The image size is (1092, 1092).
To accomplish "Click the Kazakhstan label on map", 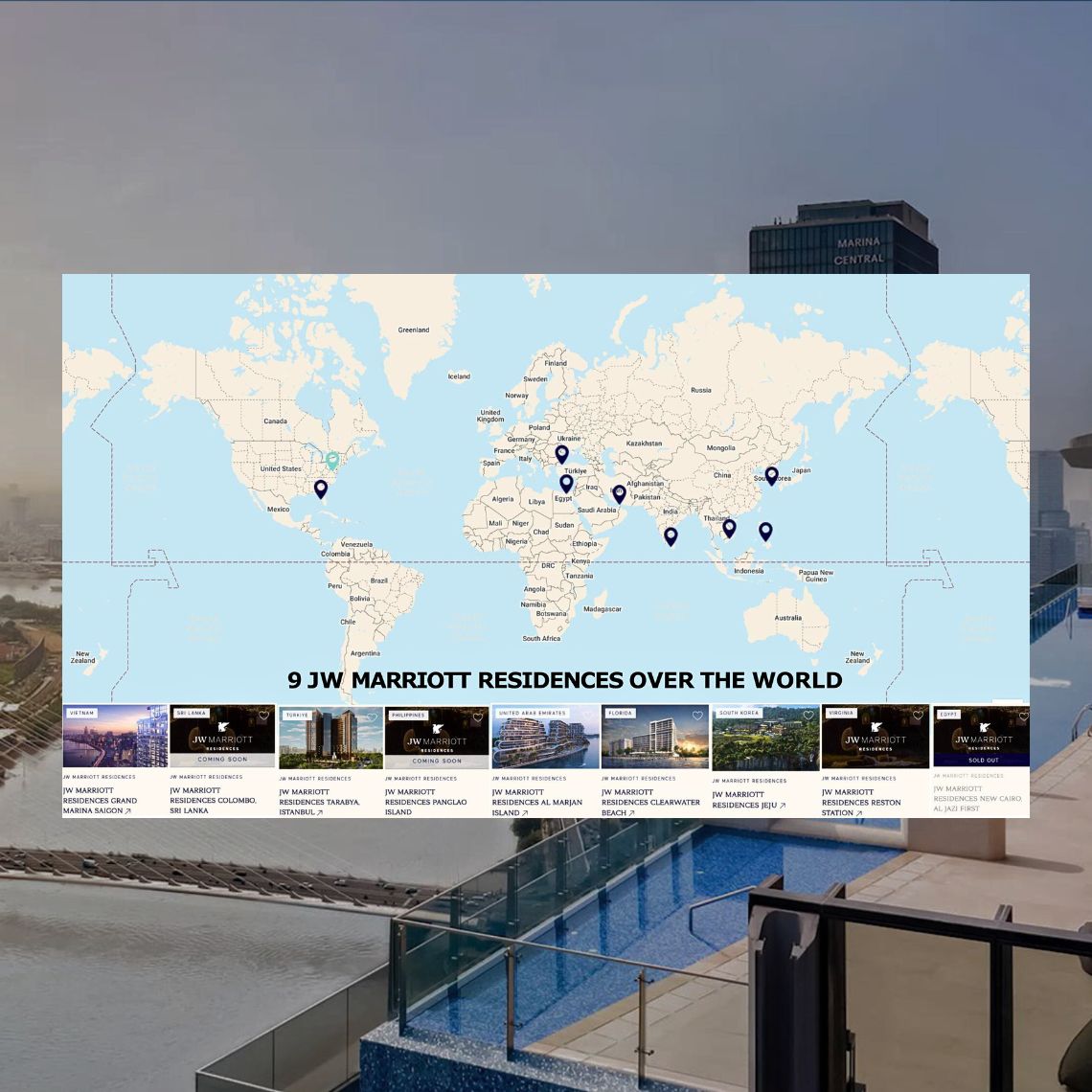I will pyautogui.click(x=644, y=443).
